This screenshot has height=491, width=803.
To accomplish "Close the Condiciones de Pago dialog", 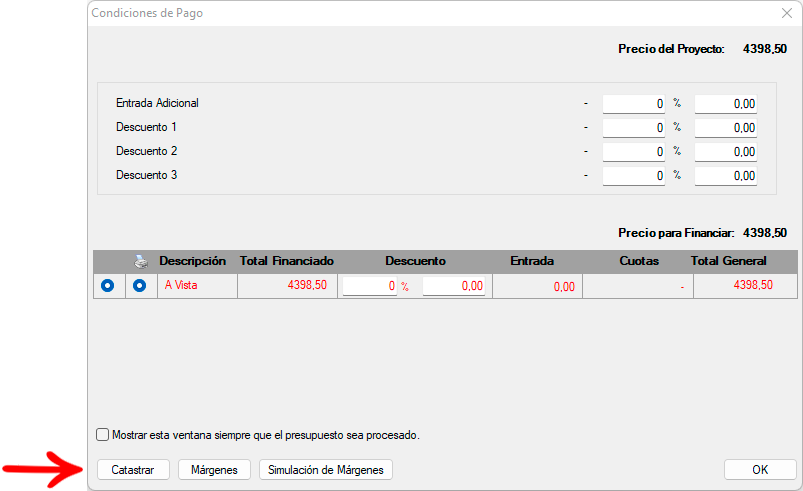I will point(787,13).
